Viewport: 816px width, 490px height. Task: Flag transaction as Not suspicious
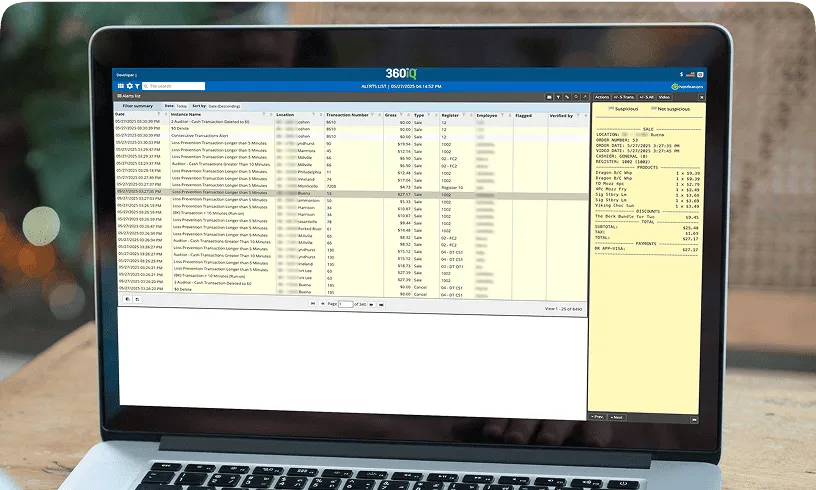pyautogui.click(x=670, y=109)
